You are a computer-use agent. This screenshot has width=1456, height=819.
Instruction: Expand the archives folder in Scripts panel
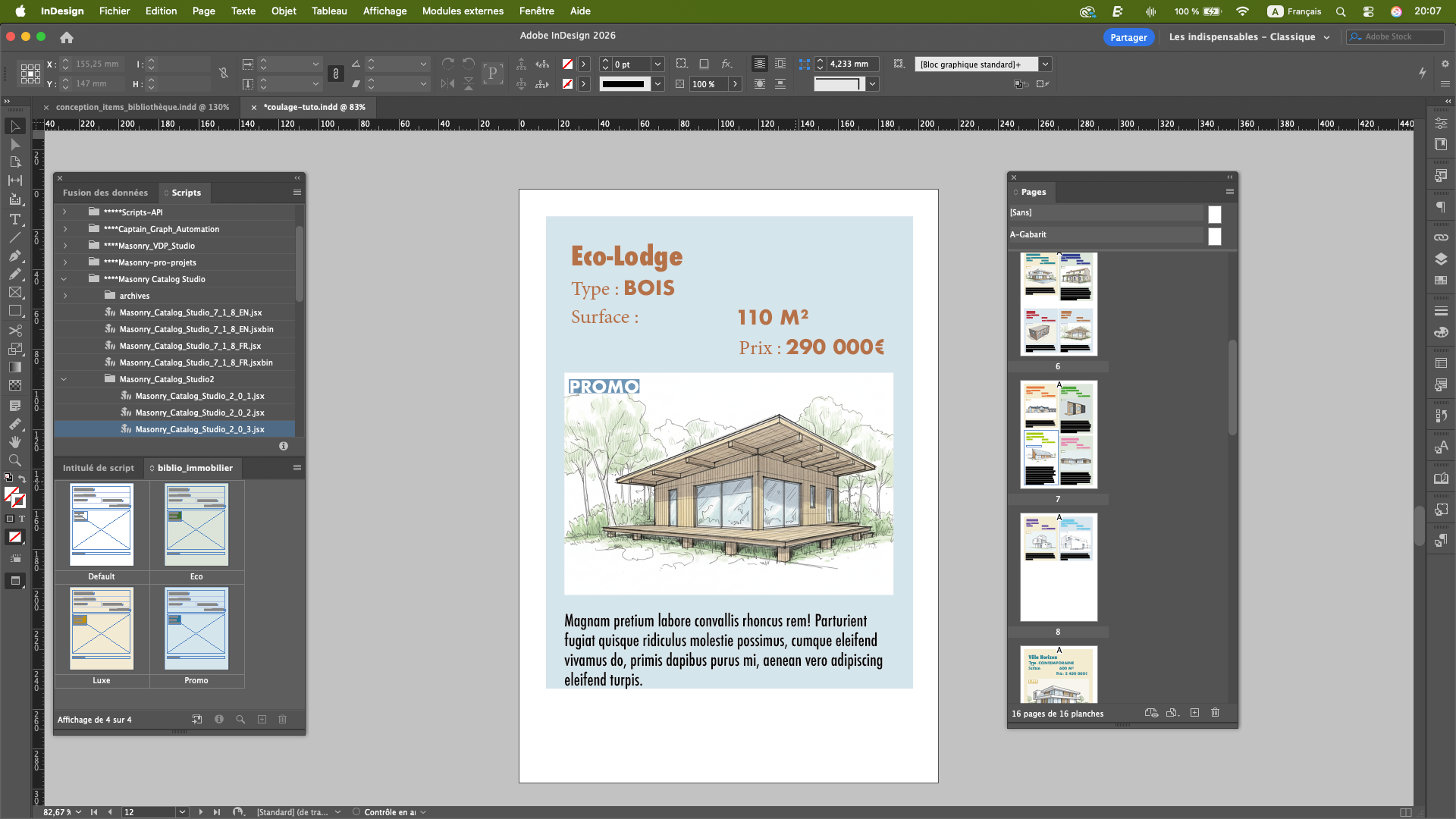click(x=64, y=296)
